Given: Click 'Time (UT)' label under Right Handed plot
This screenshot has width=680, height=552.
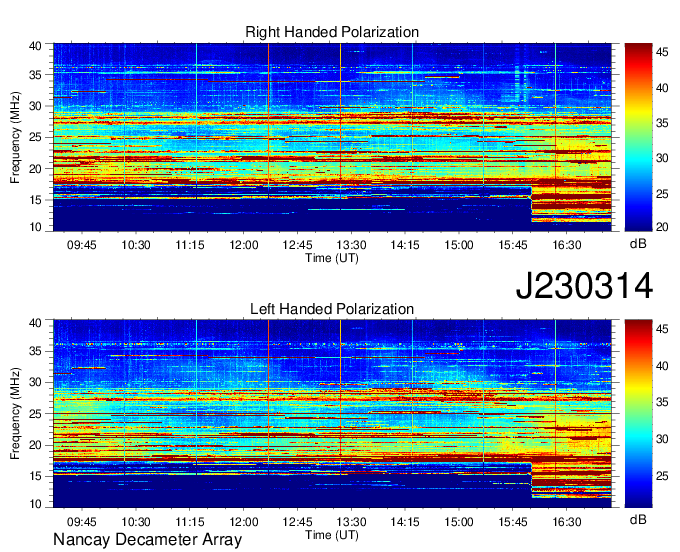Looking at the screenshot, I should click(x=332, y=258).
